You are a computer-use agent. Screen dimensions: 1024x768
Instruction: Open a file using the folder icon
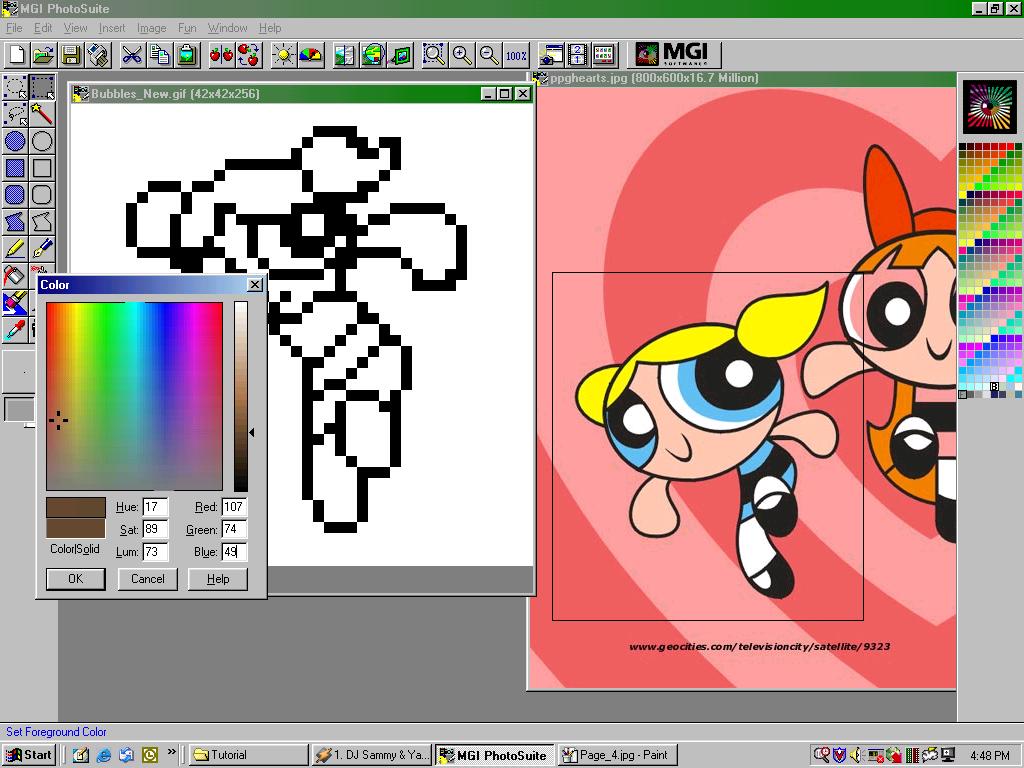tap(44, 55)
